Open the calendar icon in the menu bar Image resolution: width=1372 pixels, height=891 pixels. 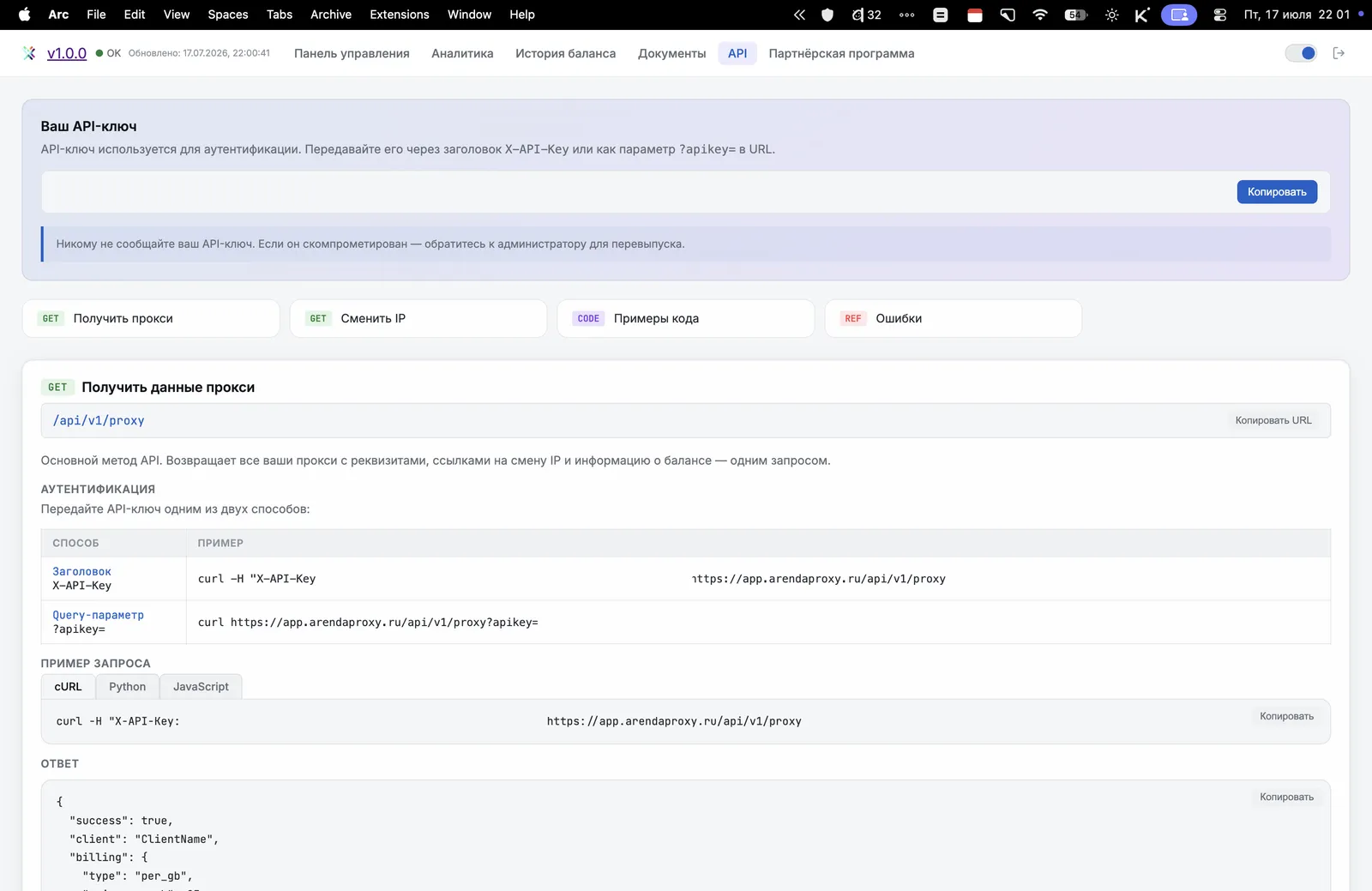tap(975, 15)
